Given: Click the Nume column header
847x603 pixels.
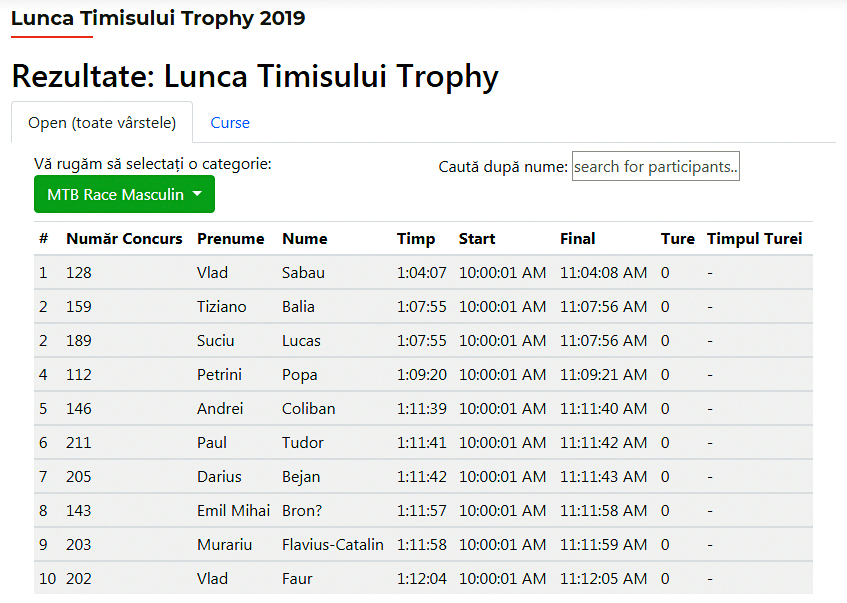Looking at the screenshot, I should (305, 239).
